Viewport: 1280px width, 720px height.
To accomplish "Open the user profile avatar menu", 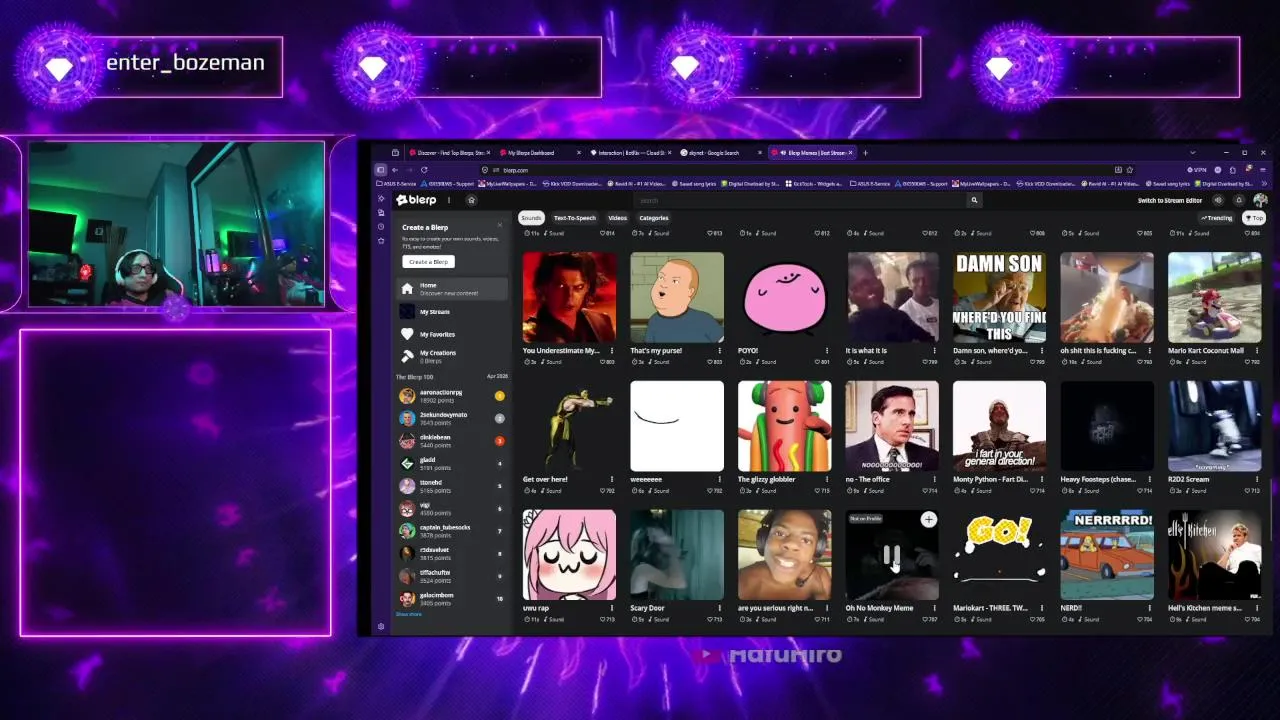I will pyautogui.click(x=1260, y=200).
